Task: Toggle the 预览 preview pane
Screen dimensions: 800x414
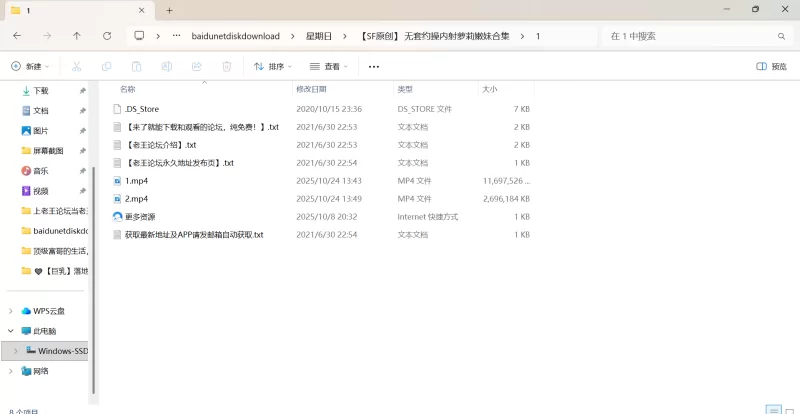Action: [x=771, y=66]
